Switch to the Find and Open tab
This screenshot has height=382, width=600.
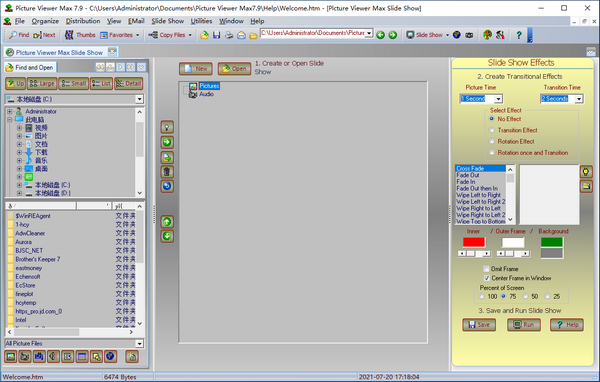[x=30, y=67]
